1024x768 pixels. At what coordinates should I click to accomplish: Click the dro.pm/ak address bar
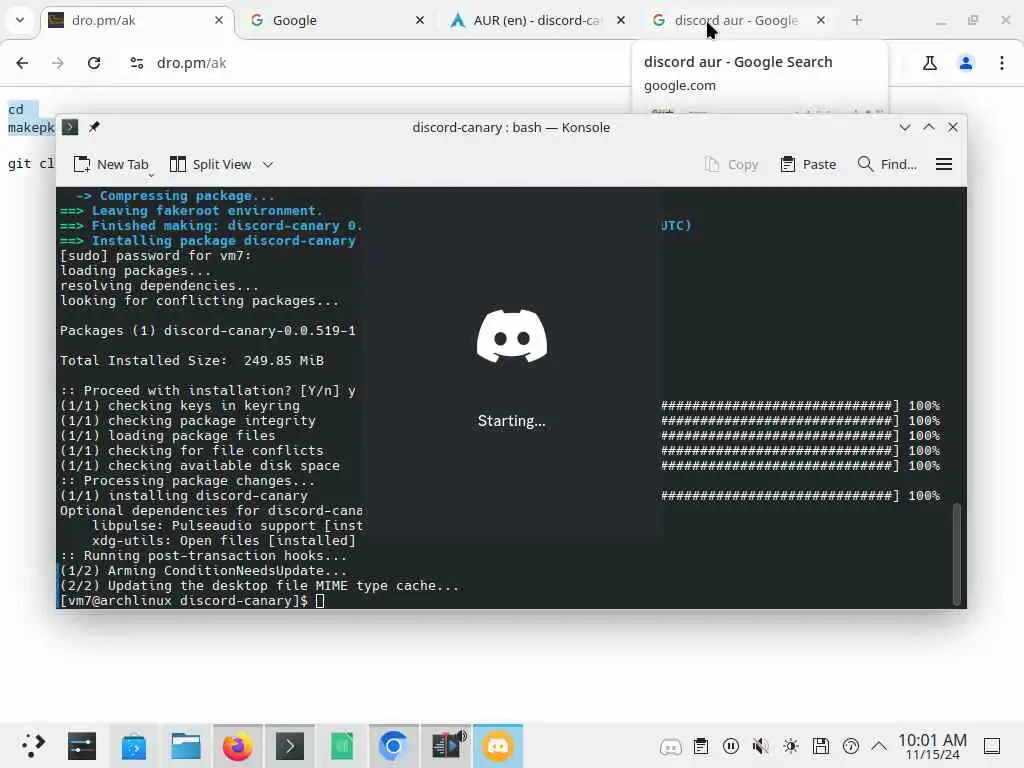click(x=191, y=63)
